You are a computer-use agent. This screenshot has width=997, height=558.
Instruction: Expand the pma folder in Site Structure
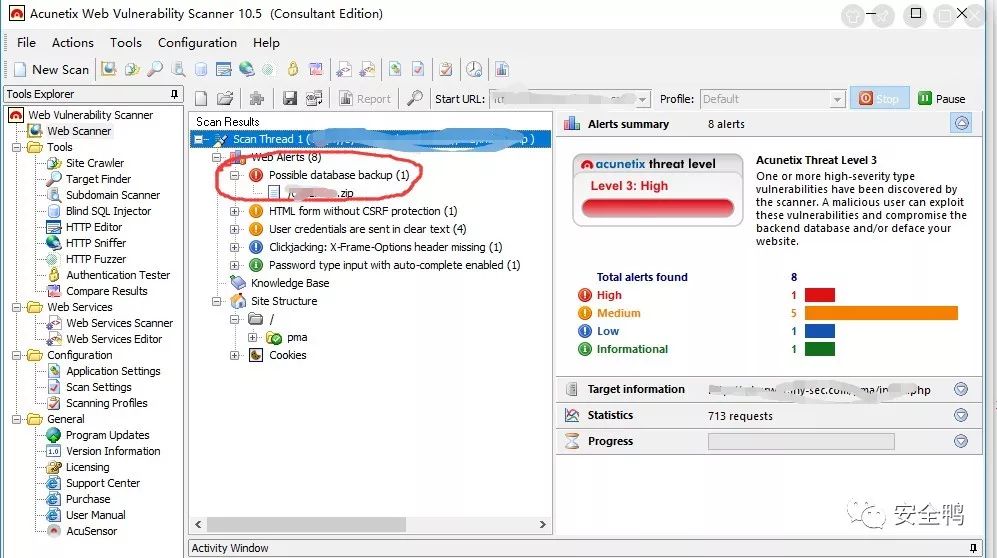click(252, 337)
